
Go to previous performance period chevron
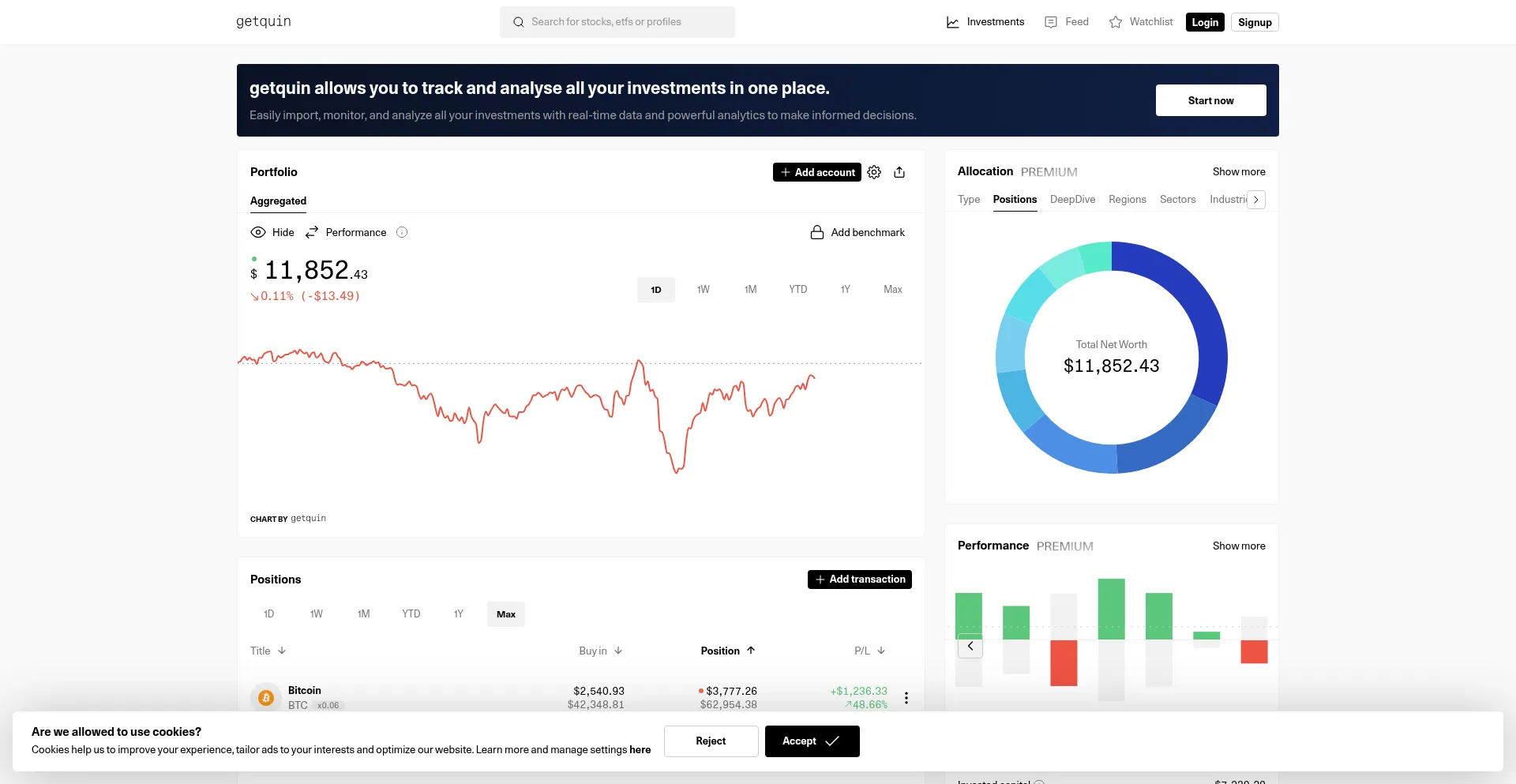click(970, 646)
